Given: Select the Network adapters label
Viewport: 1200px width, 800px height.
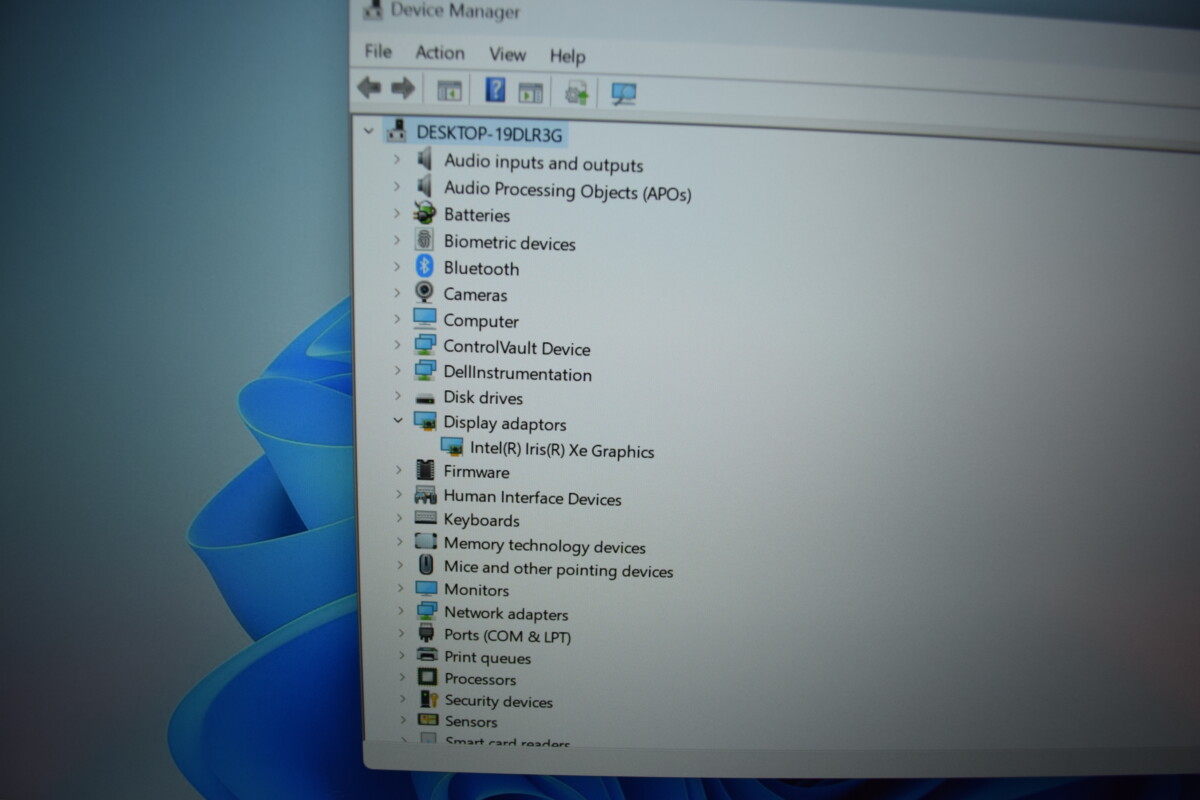Looking at the screenshot, I should (506, 614).
